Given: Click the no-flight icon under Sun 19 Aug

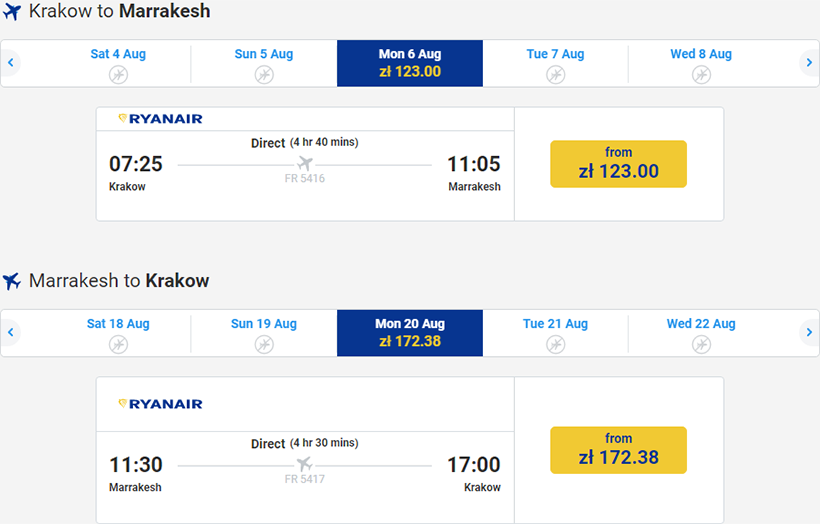Looking at the screenshot, I should point(264,345).
